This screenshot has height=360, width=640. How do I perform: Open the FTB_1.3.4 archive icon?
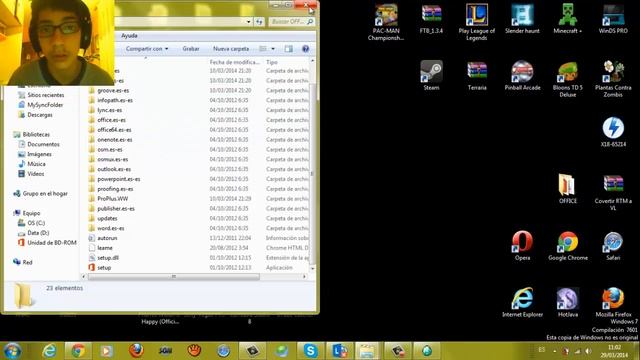[x=431, y=20]
